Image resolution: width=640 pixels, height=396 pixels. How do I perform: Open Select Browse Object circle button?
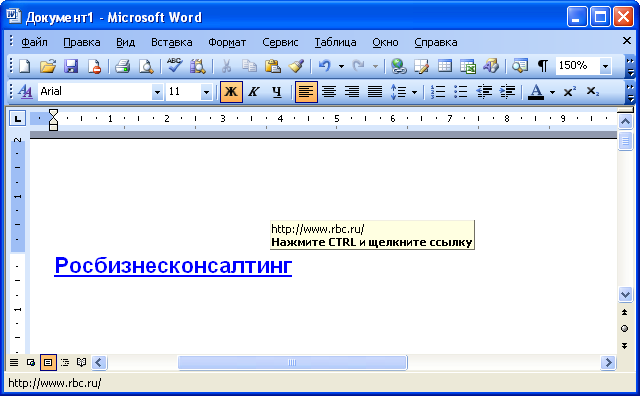(624, 329)
